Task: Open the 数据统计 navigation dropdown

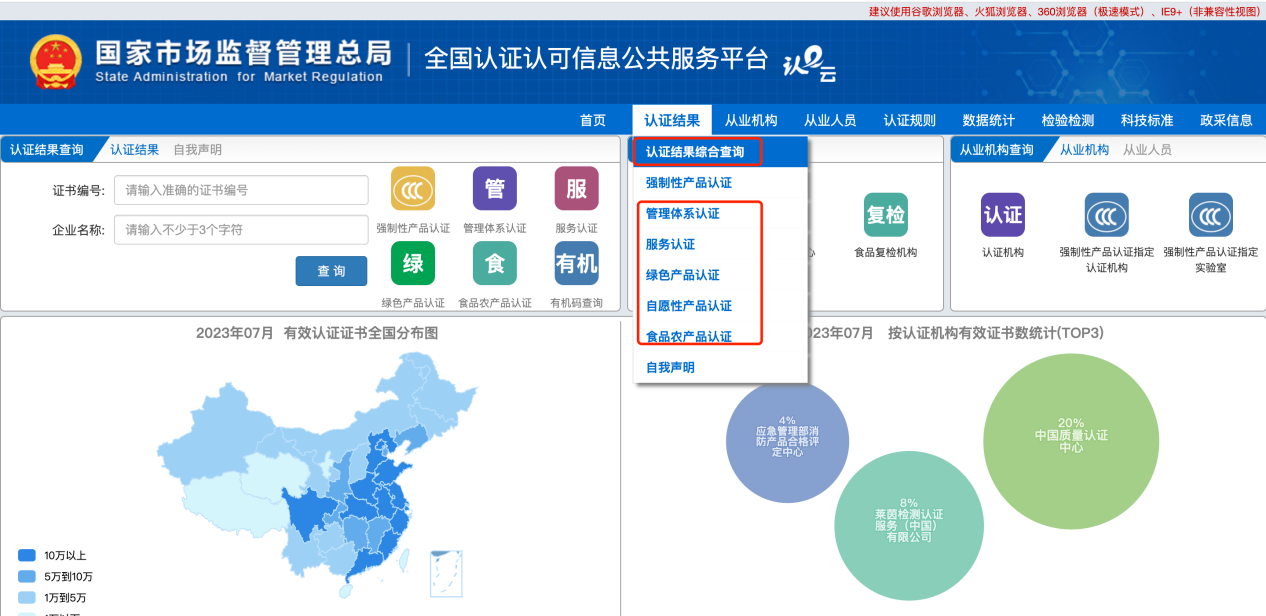Action: (988, 120)
